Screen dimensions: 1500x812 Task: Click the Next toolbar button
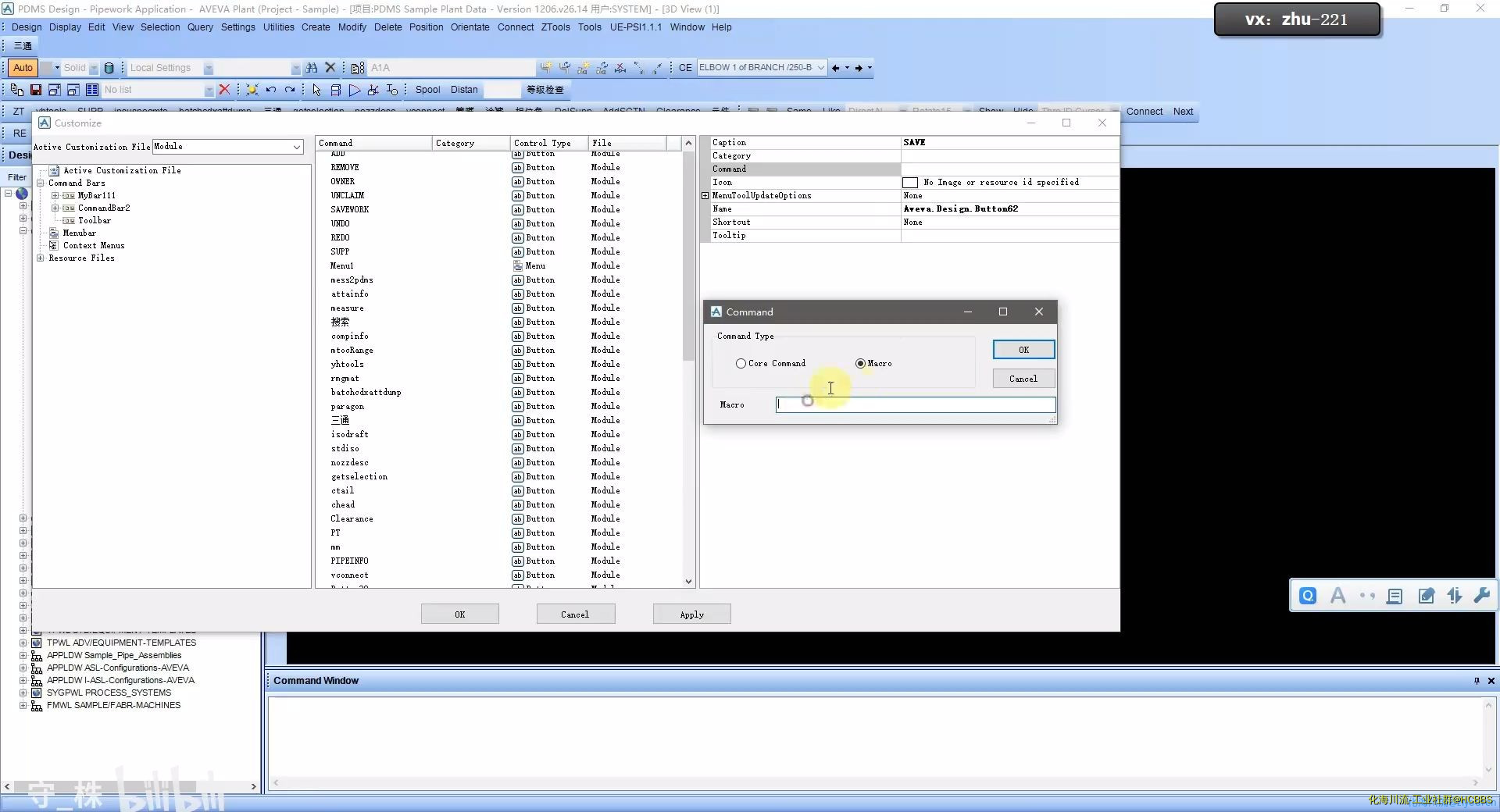(x=1183, y=112)
